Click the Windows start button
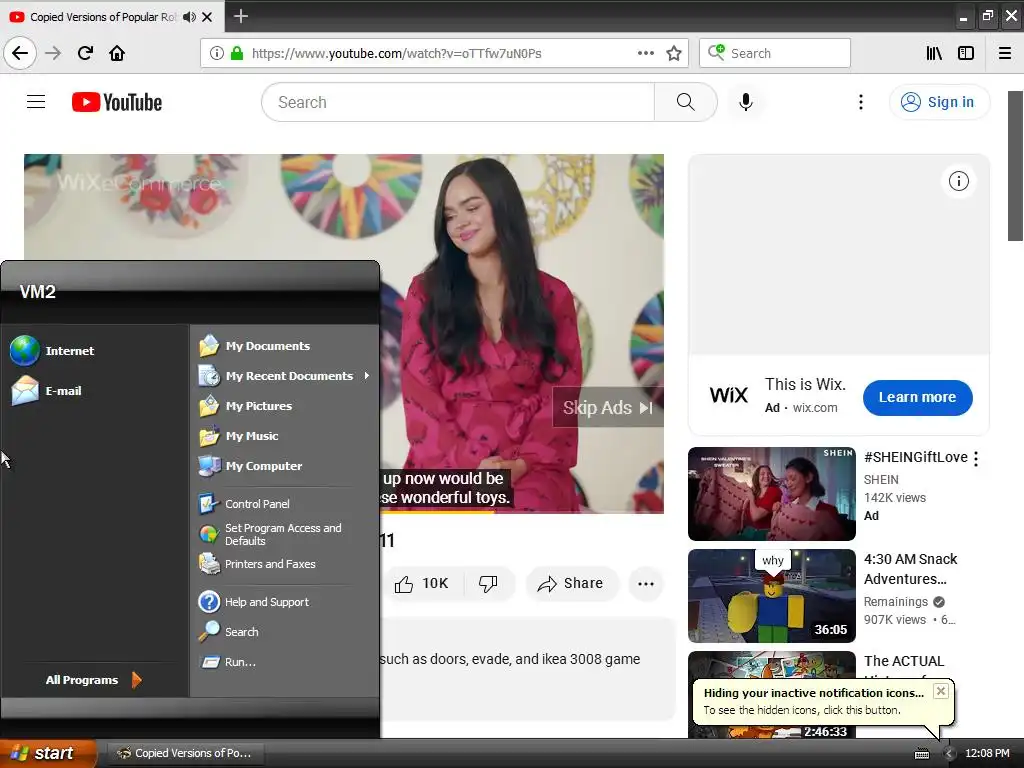 pos(48,753)
